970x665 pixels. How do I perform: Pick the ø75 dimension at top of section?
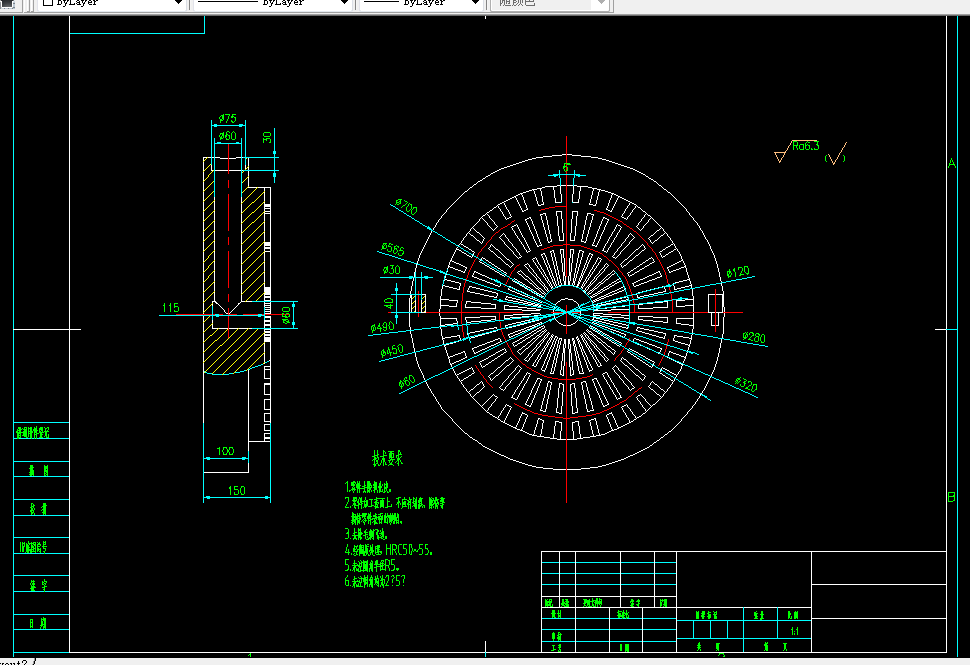[228, 118]
